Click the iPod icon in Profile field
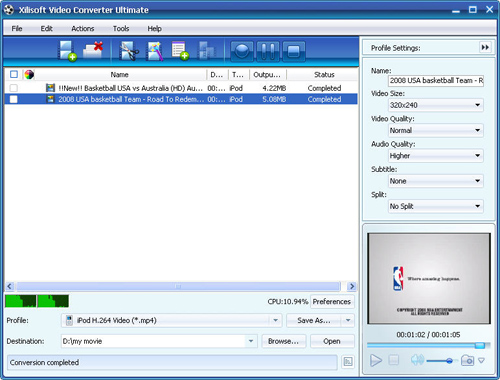500x380 pixels. click(x=69, y=320)
